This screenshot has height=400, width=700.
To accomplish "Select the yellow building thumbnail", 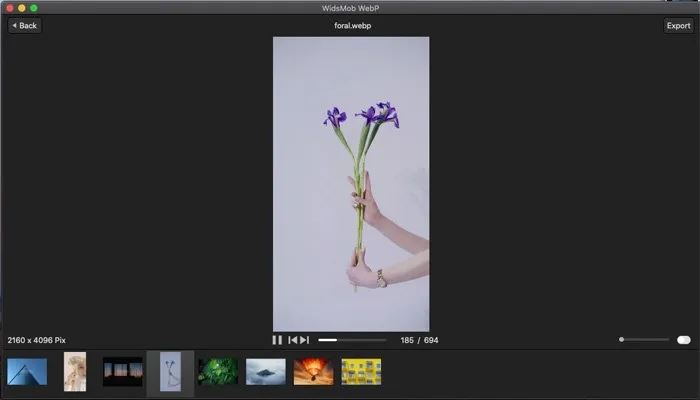I will [361, 371].
